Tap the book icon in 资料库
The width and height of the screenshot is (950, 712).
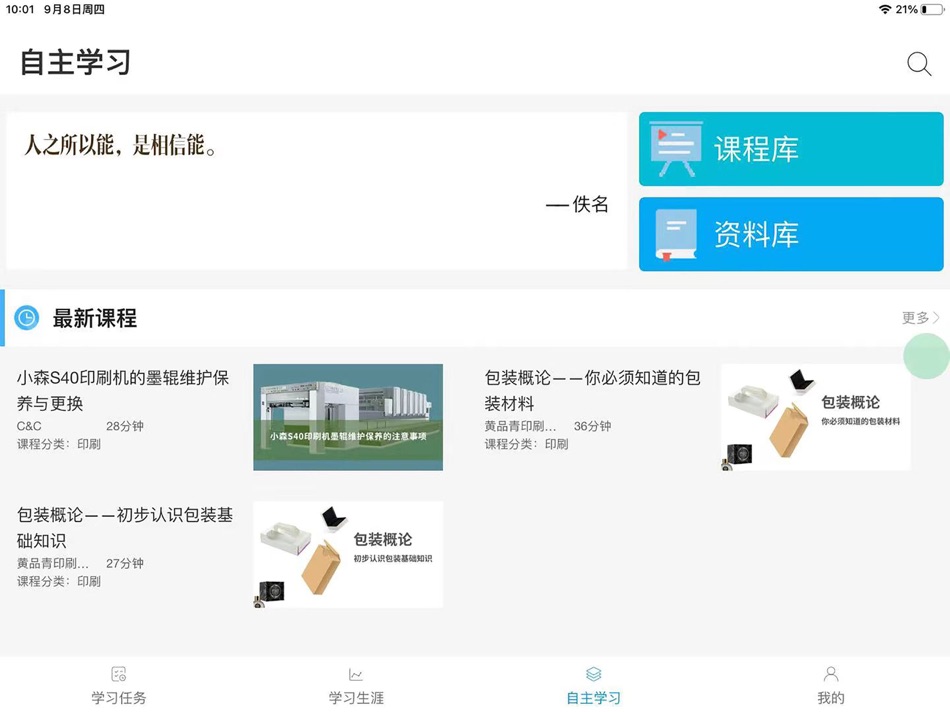(676, 235)
